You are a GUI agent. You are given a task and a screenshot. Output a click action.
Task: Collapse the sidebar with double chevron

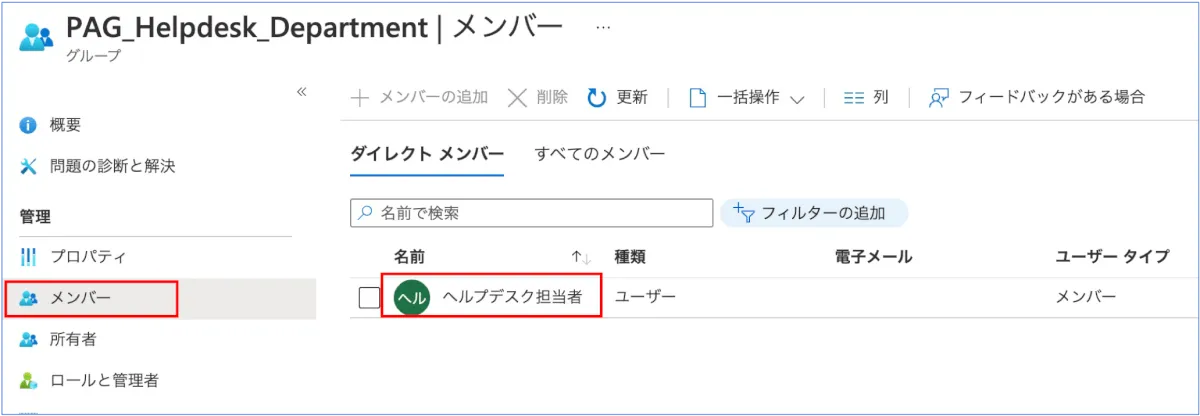click(301, 91)
